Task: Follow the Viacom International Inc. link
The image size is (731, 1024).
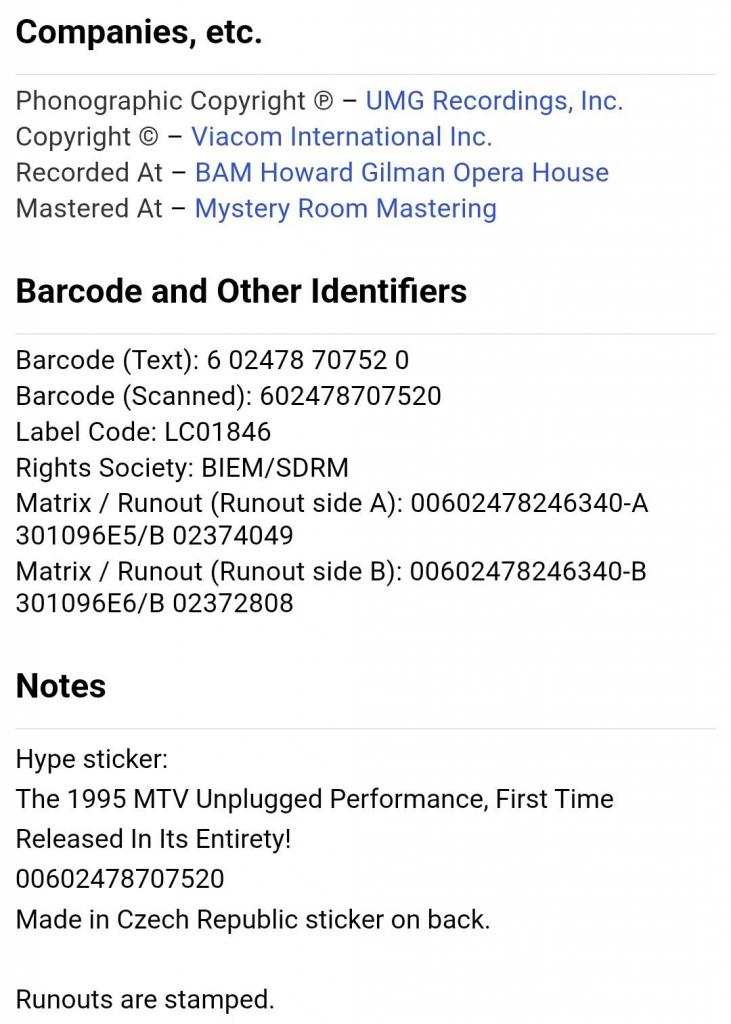Action: point(341,137)
